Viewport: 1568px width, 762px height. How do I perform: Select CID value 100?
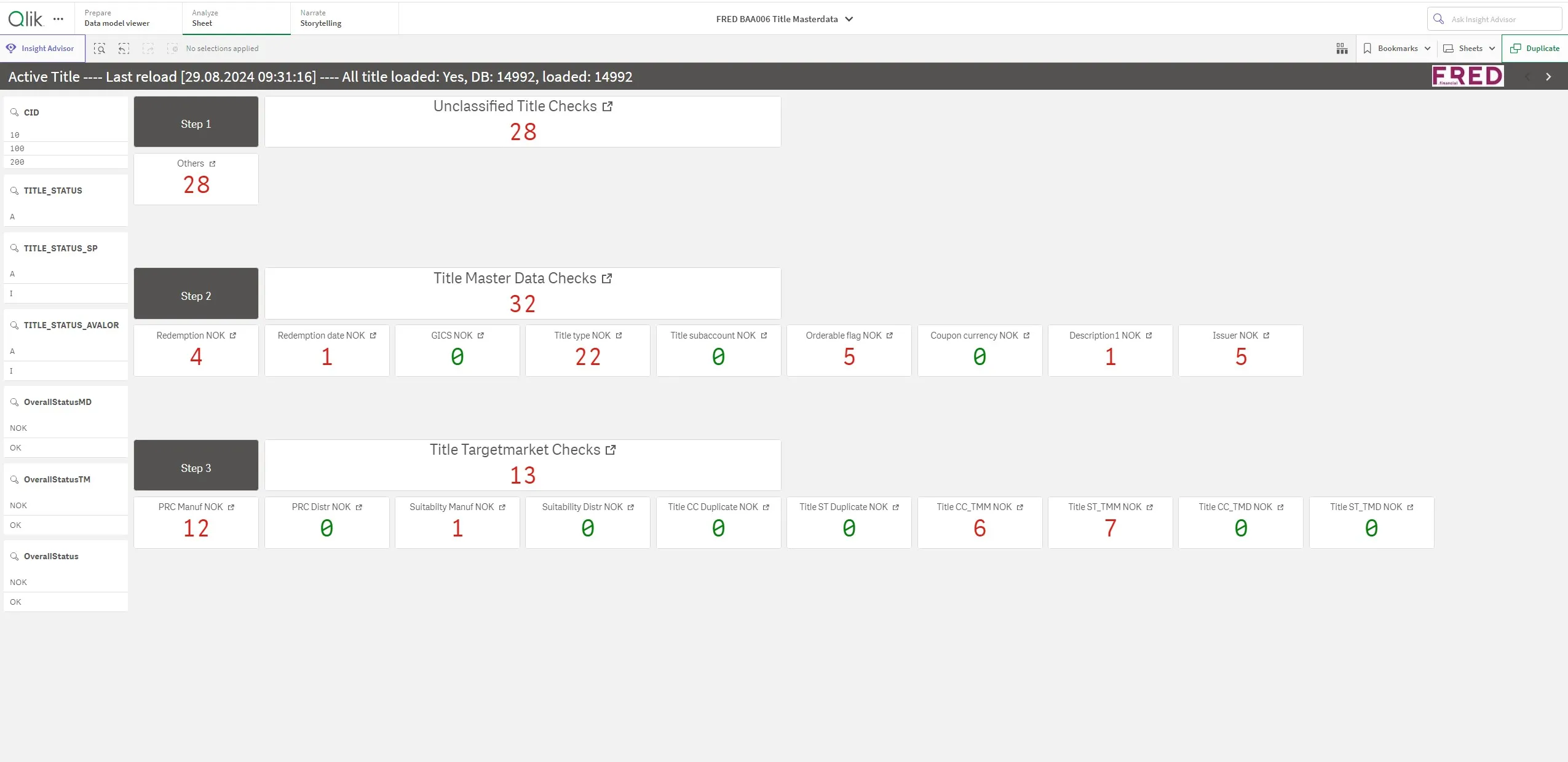(x=66, y=149)
